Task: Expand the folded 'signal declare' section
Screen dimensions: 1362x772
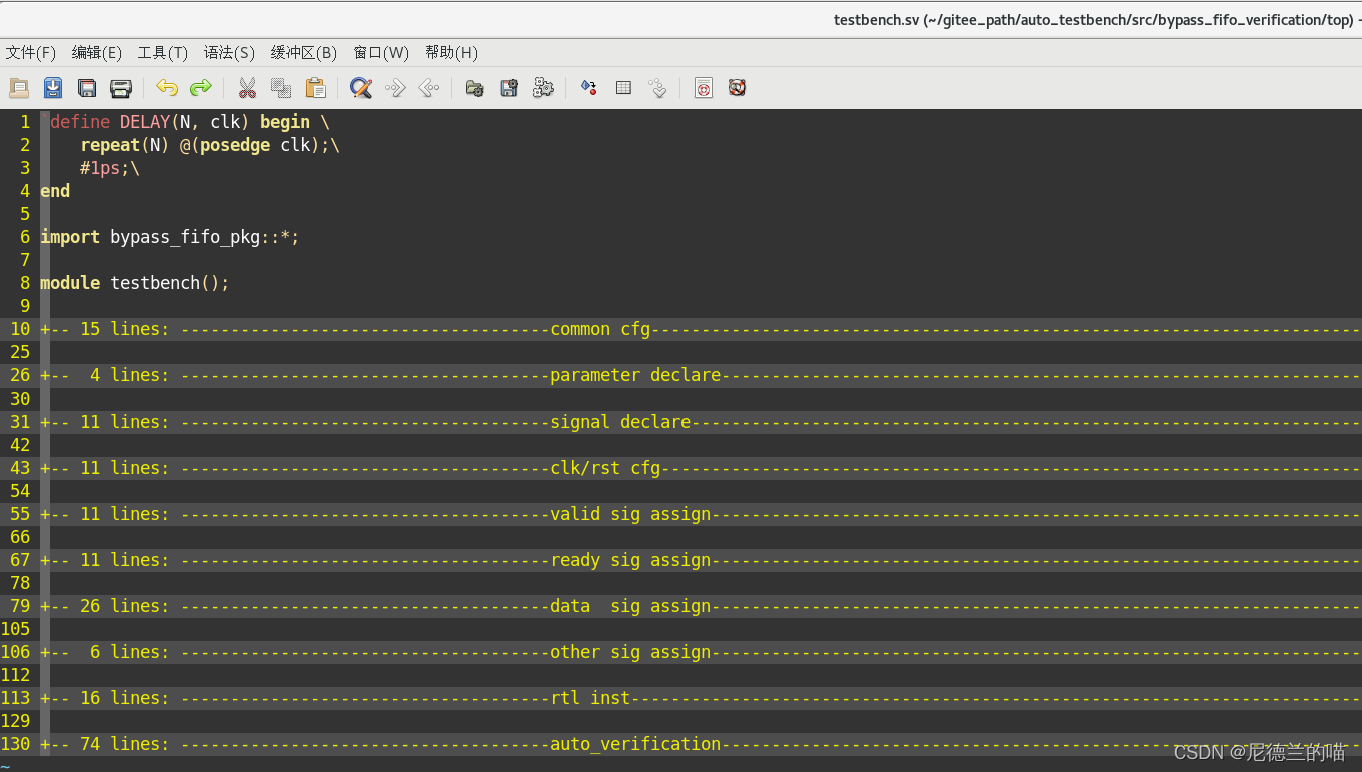Action: [701, 422]
